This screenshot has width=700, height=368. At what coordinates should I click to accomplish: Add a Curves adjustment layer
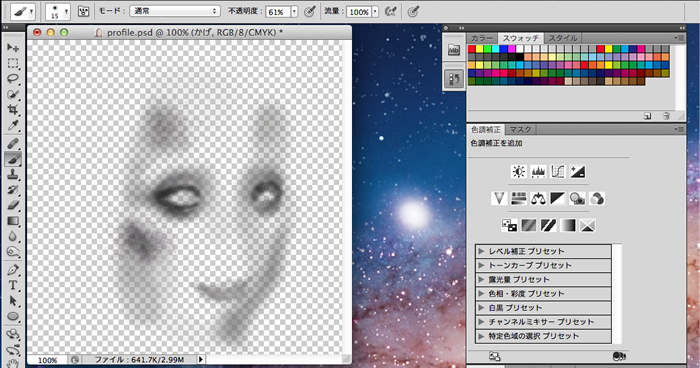558,172
